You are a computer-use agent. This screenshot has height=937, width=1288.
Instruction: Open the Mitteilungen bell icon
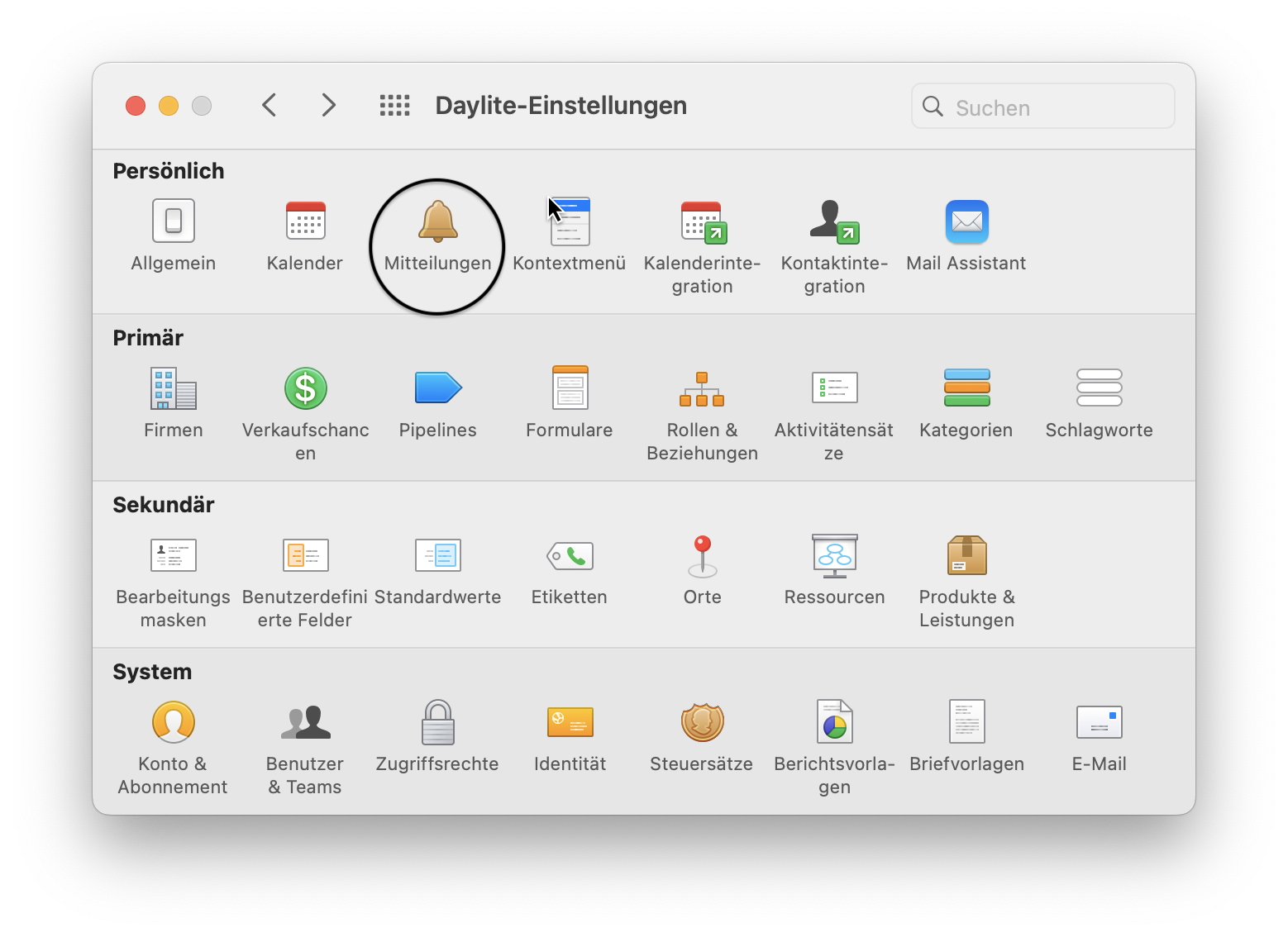pyautogui.click(x=437, y=221)
